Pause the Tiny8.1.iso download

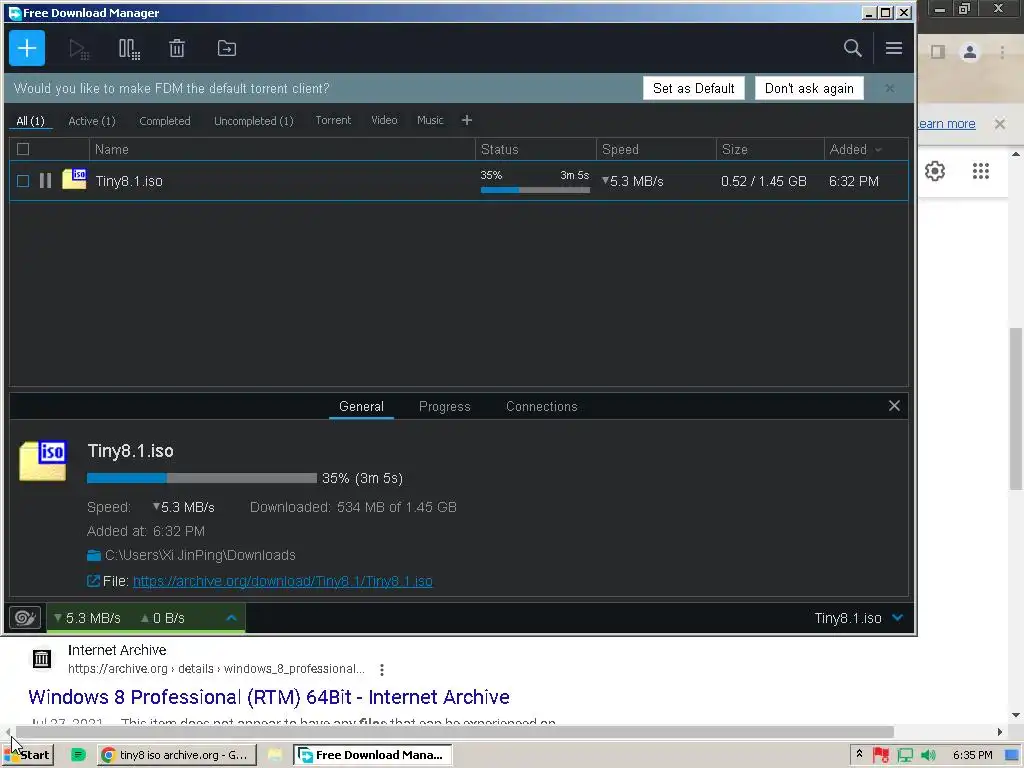45,181
